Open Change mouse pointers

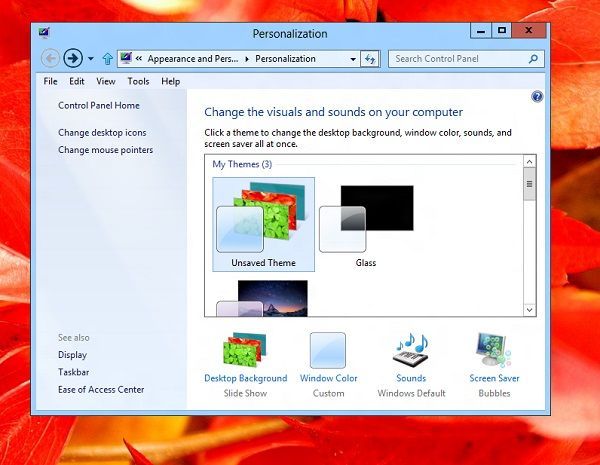pyautogui.click(x=106, y=150)
